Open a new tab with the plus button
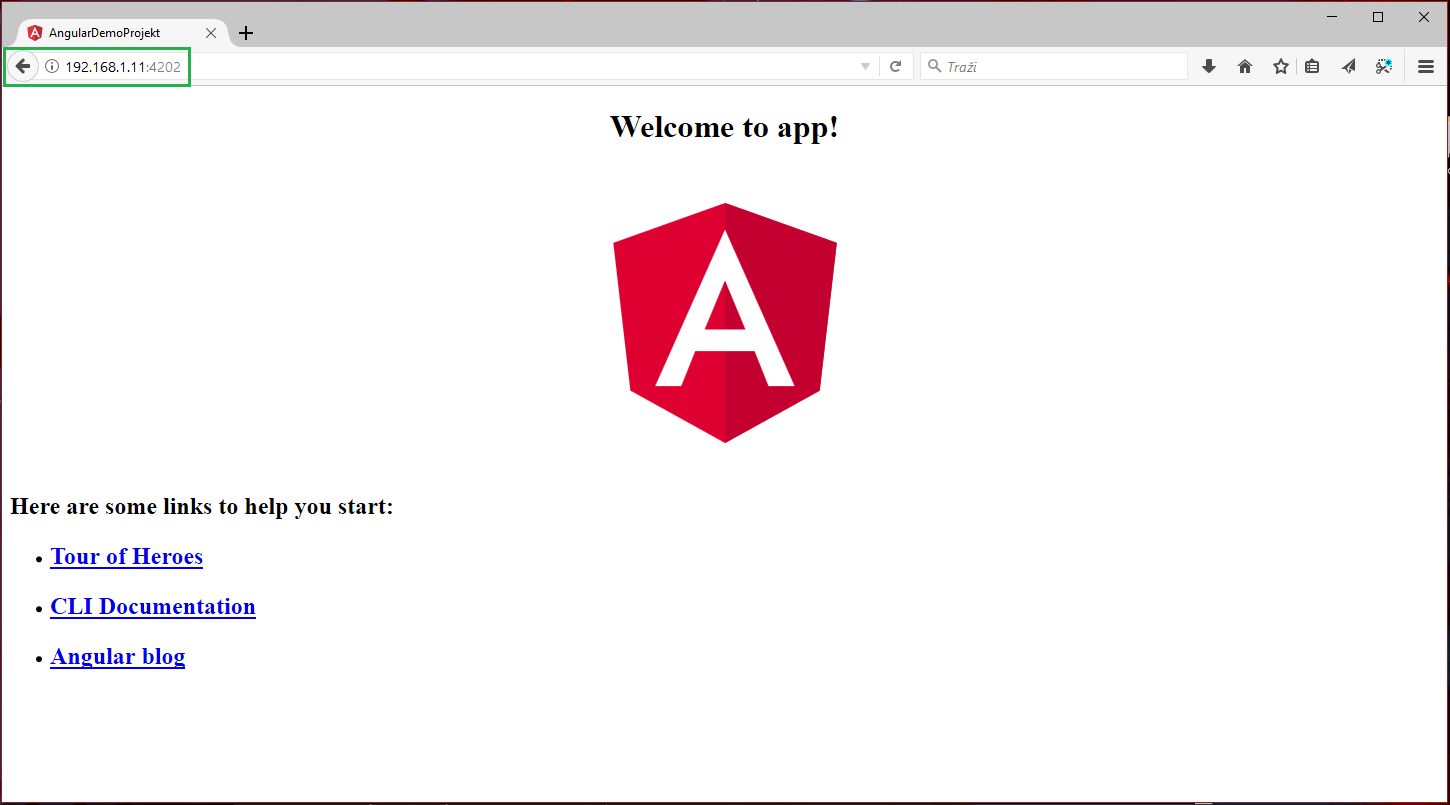 246,31
